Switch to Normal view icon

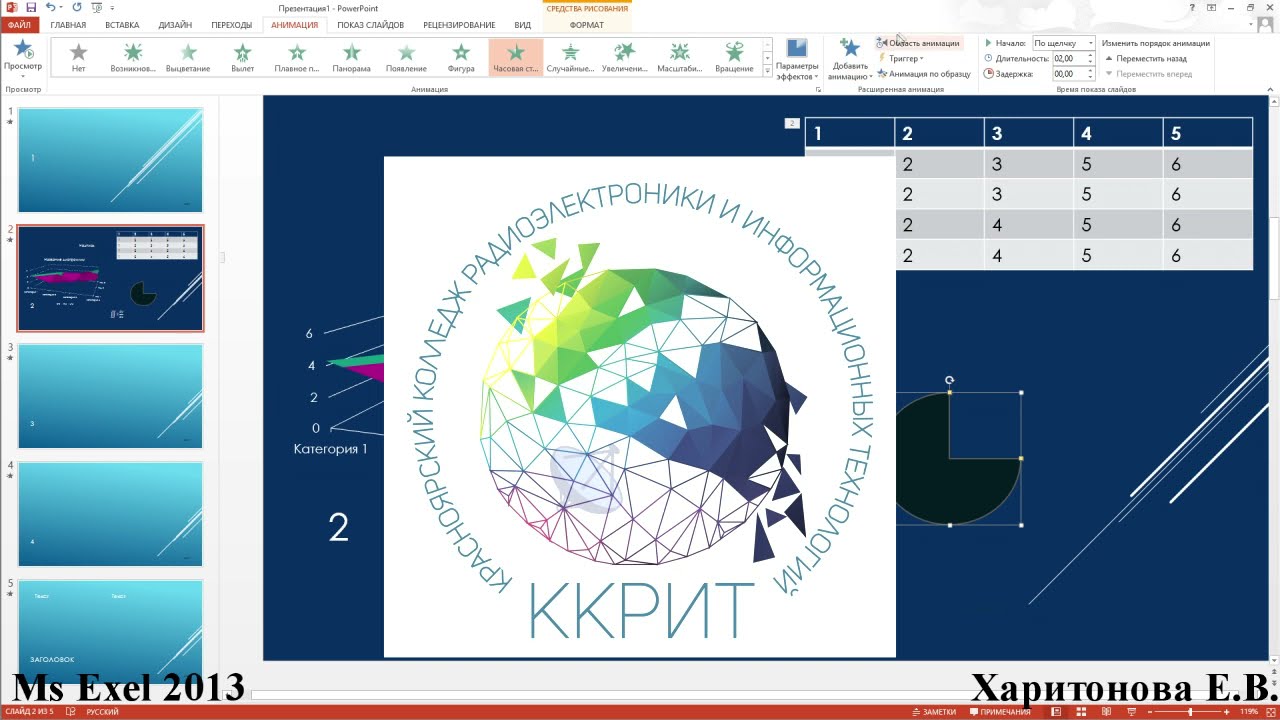click(1056, 712)
